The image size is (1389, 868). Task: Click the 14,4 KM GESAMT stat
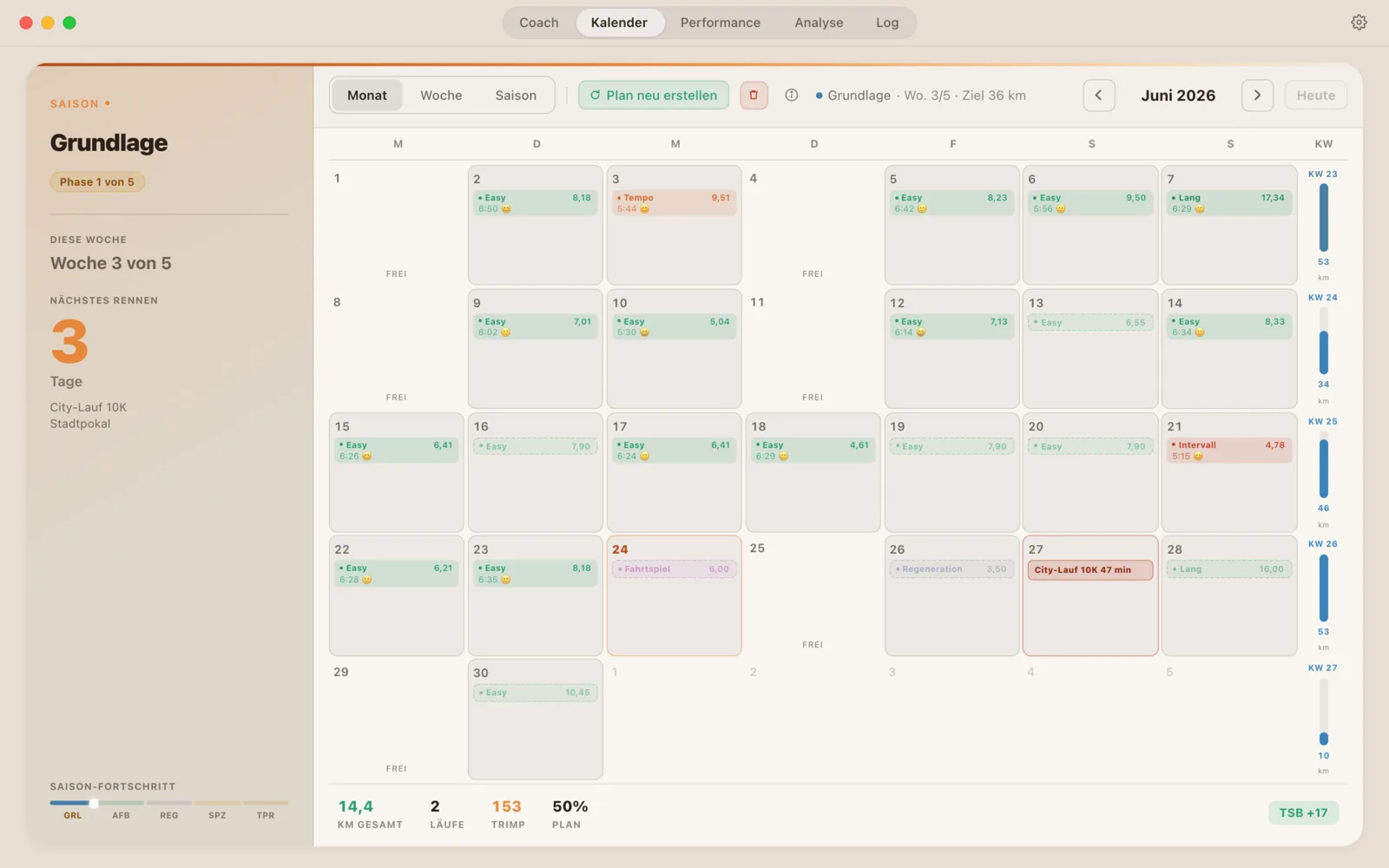[x=370, y=813]
